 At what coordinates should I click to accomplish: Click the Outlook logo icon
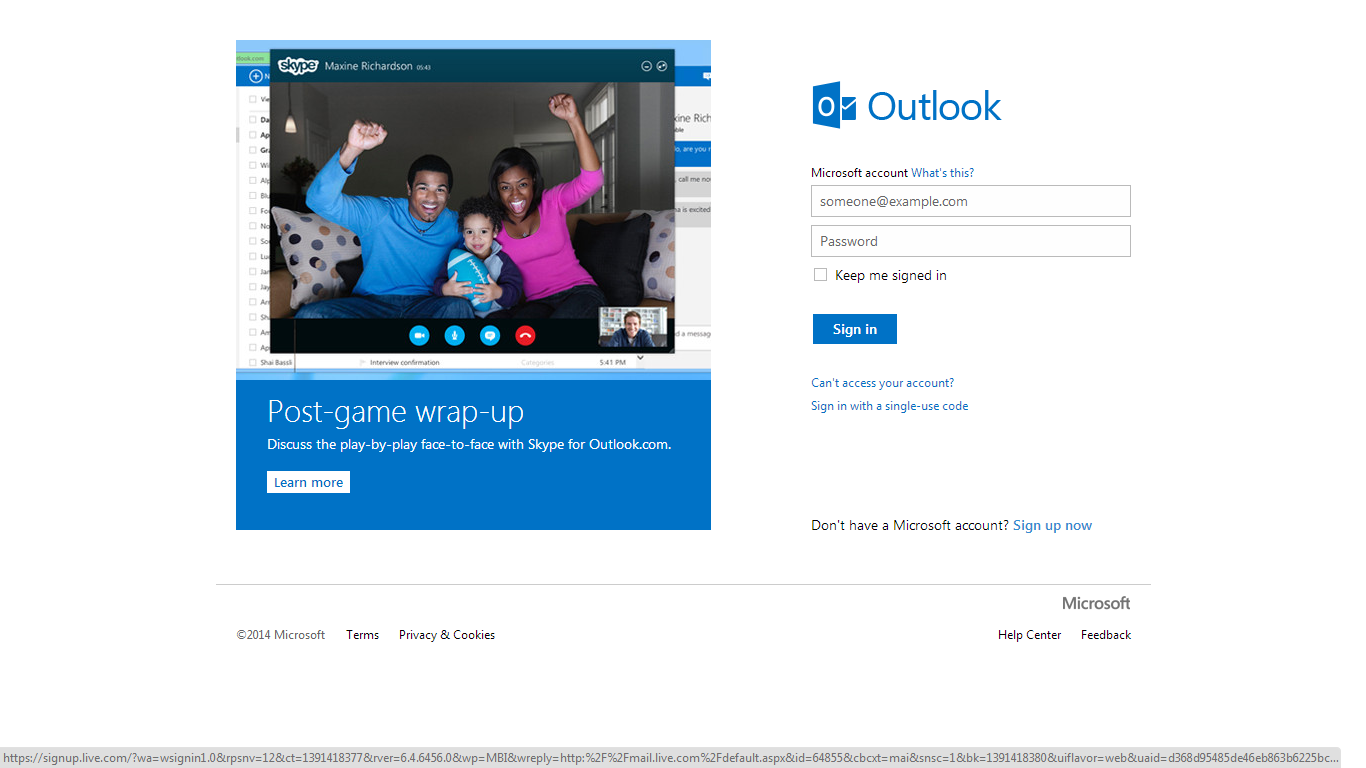click(x=833, y=105)
